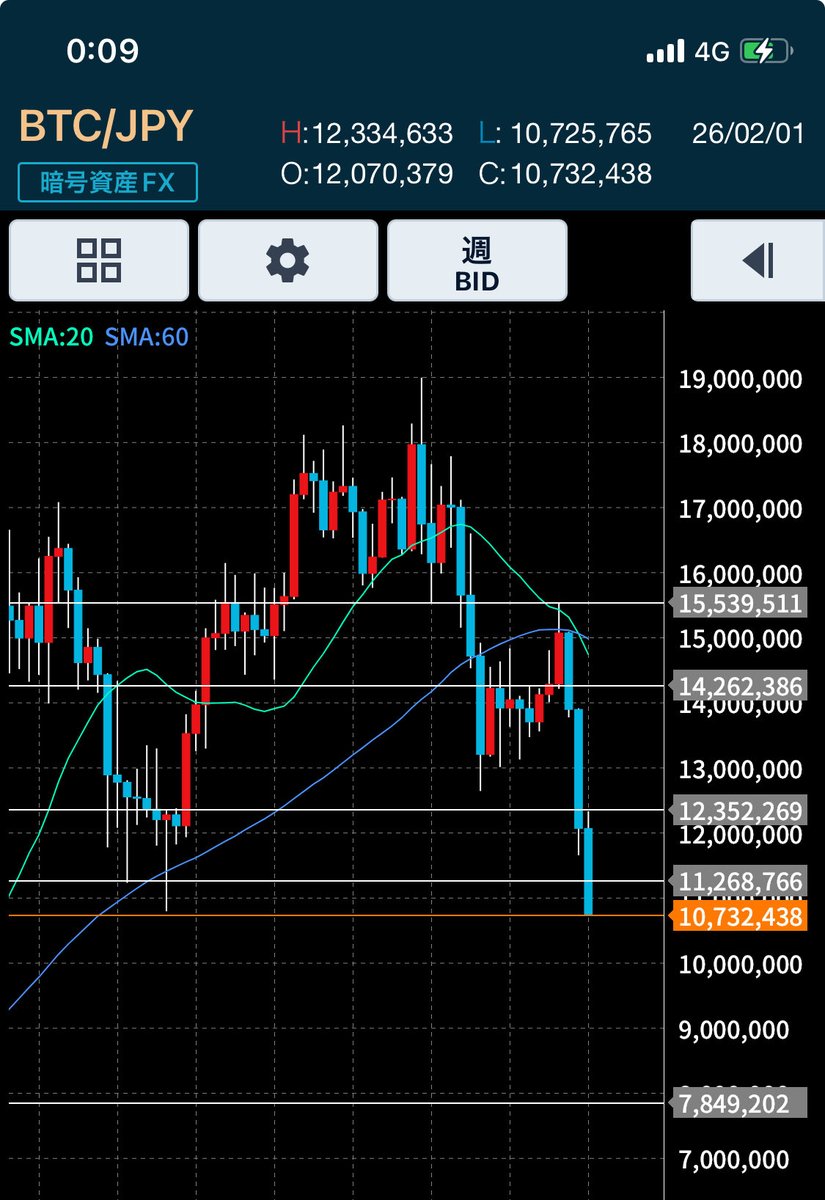The image size is (825, 1200).
Task: Tap the latest blue candlestick at chart edge
Action: (589, 871)
